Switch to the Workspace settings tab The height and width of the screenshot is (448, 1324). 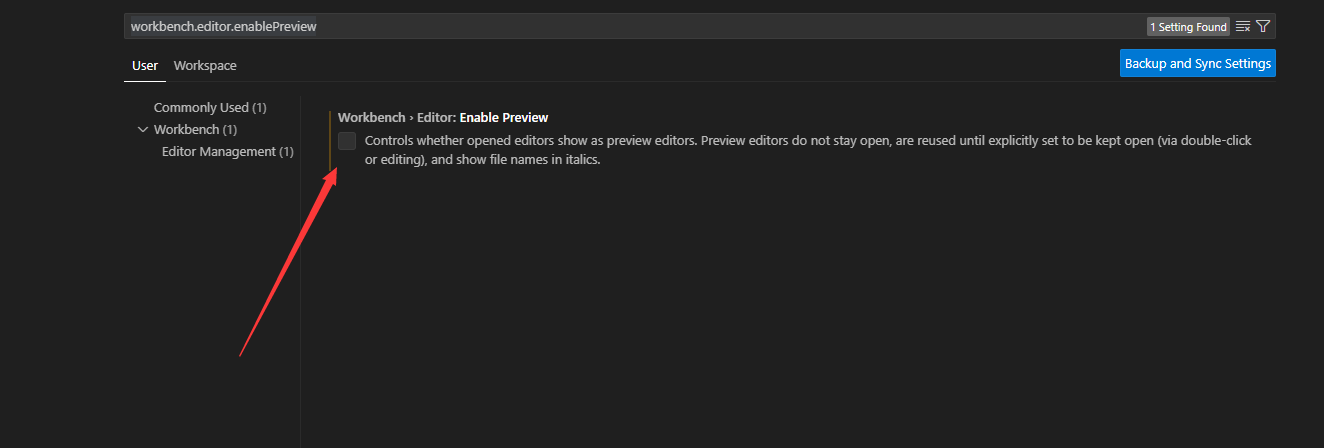[205, 65]
